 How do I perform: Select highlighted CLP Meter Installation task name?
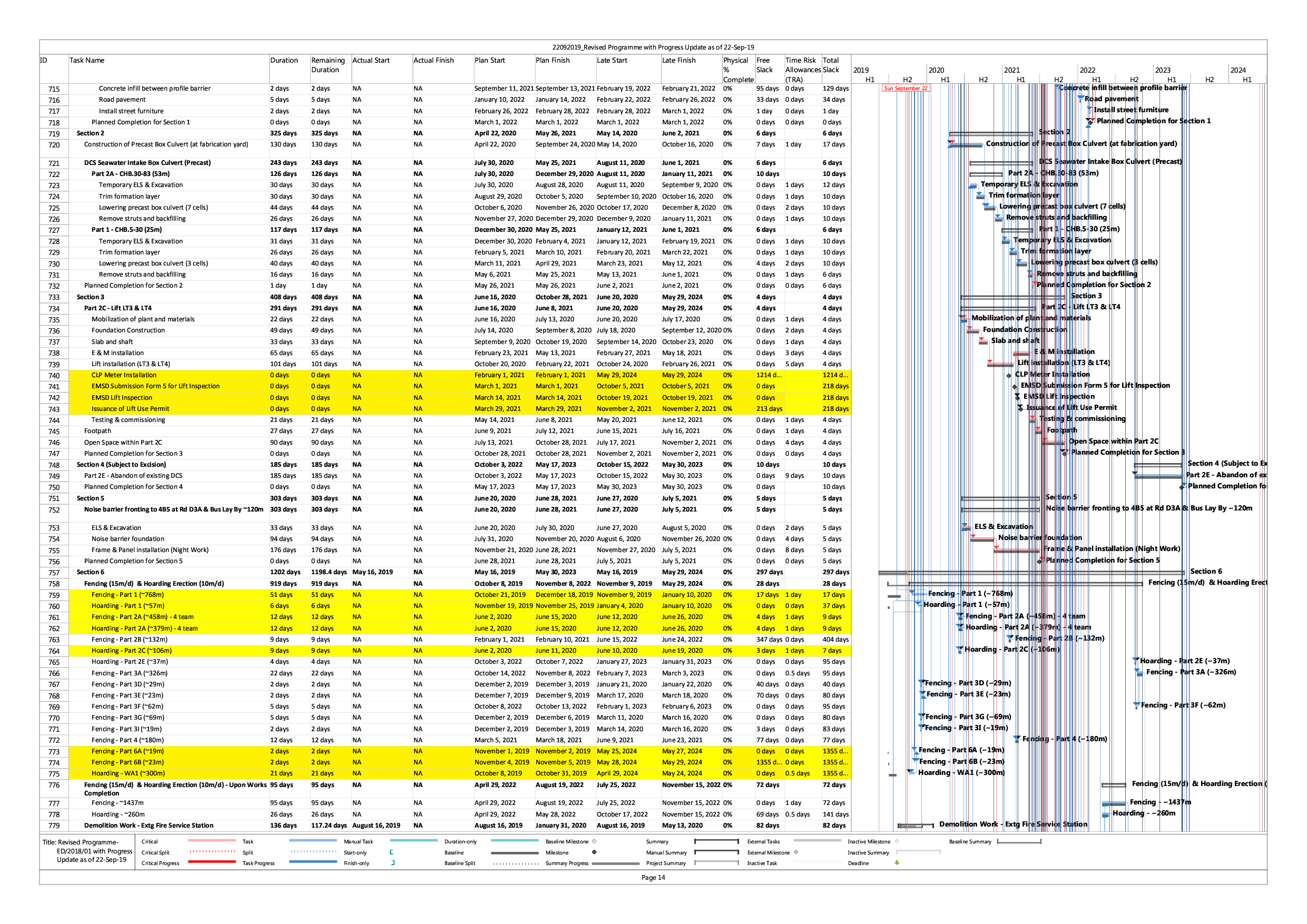click(x=123, y=375)
